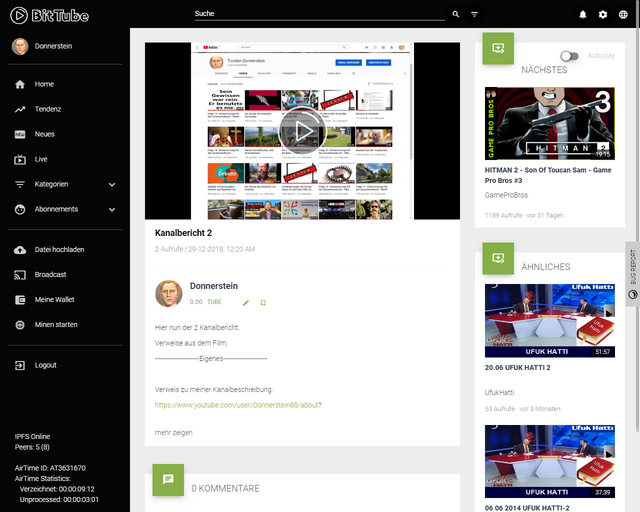Click the Kategorien list icon
This screenshot has height=512, width=640.
20,185
